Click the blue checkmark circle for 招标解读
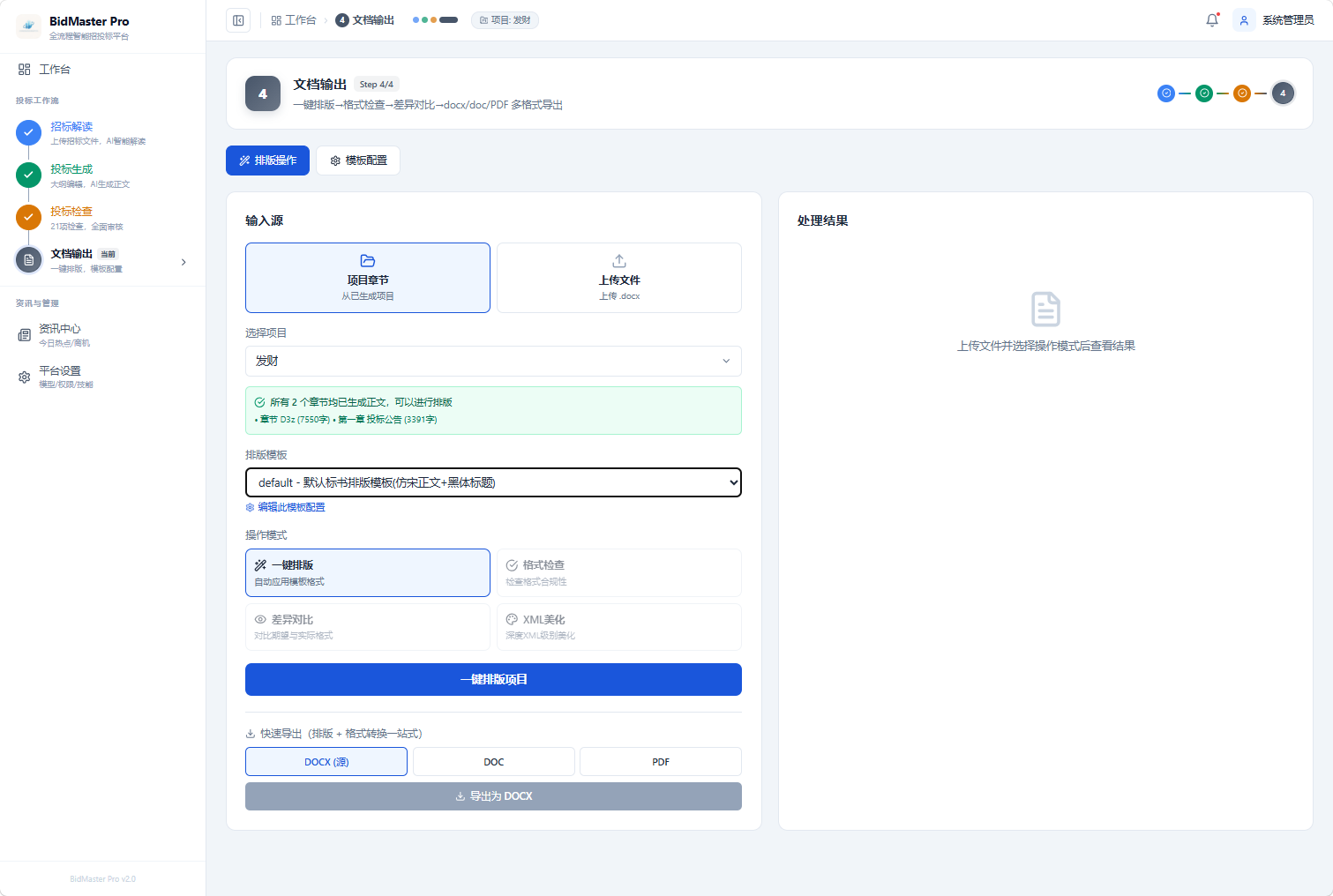Screen dimensions: 1333x896 (x=29, y=133)
